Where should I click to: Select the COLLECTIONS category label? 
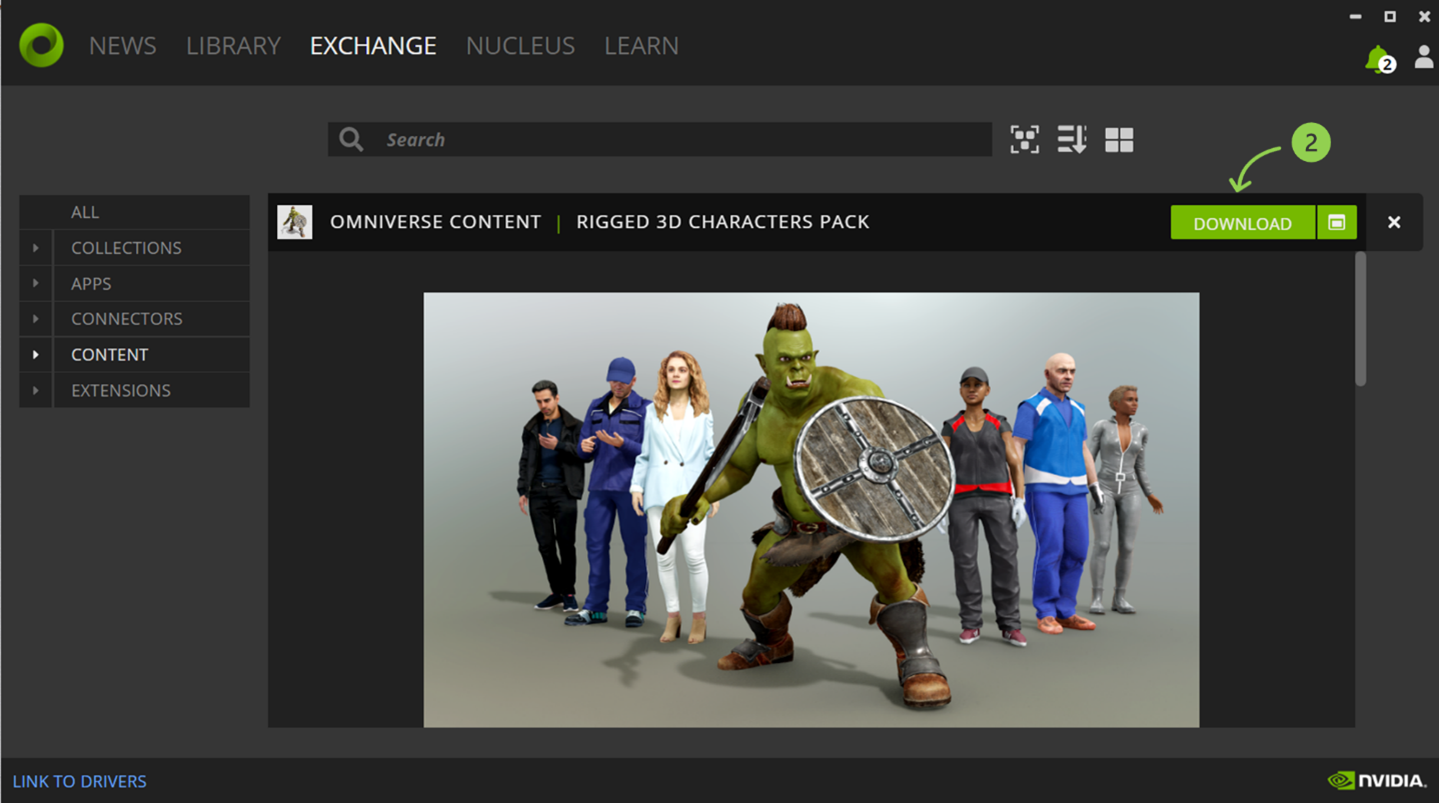pyautogui.click(x=126, y=248)
